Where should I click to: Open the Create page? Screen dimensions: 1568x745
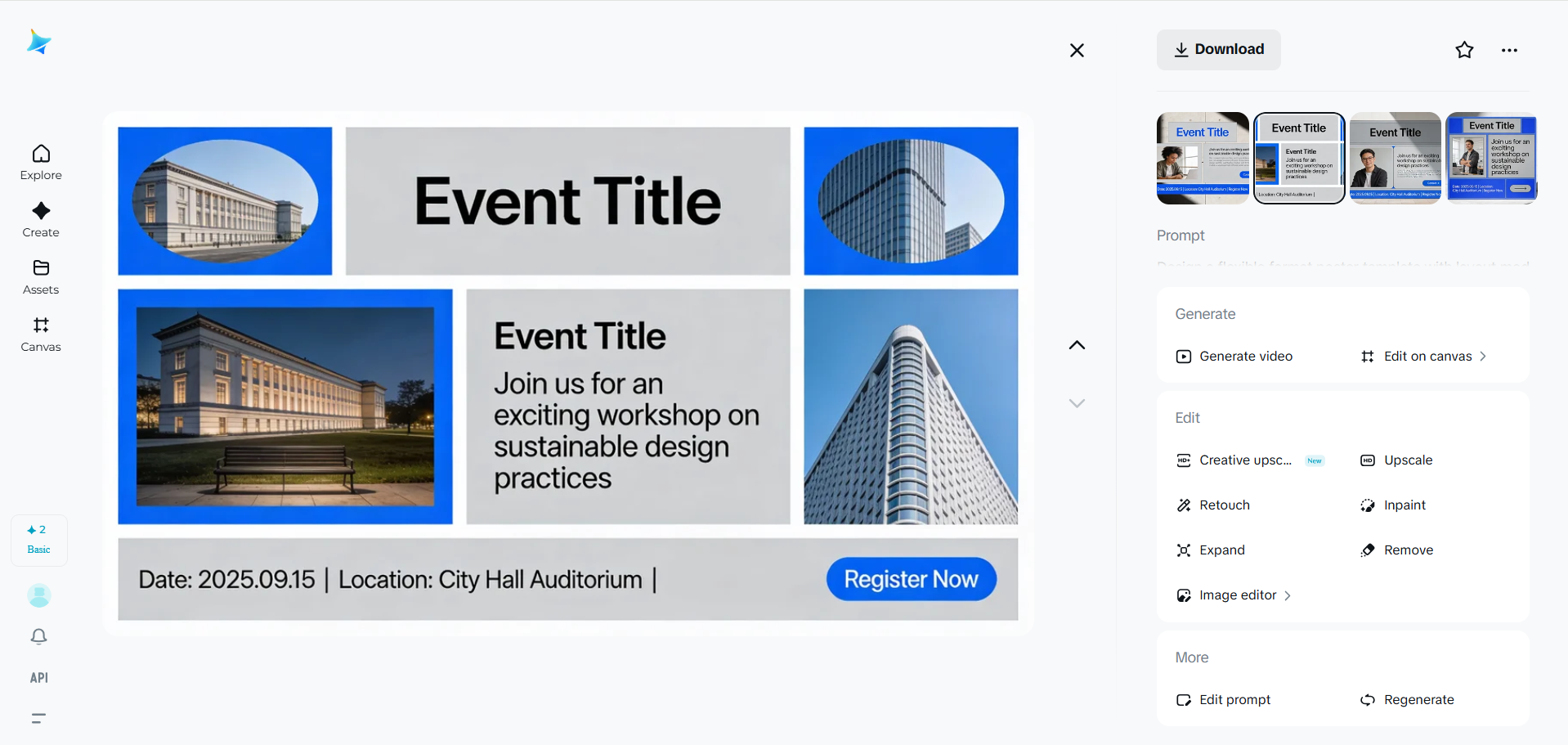[x=41, y=219]
